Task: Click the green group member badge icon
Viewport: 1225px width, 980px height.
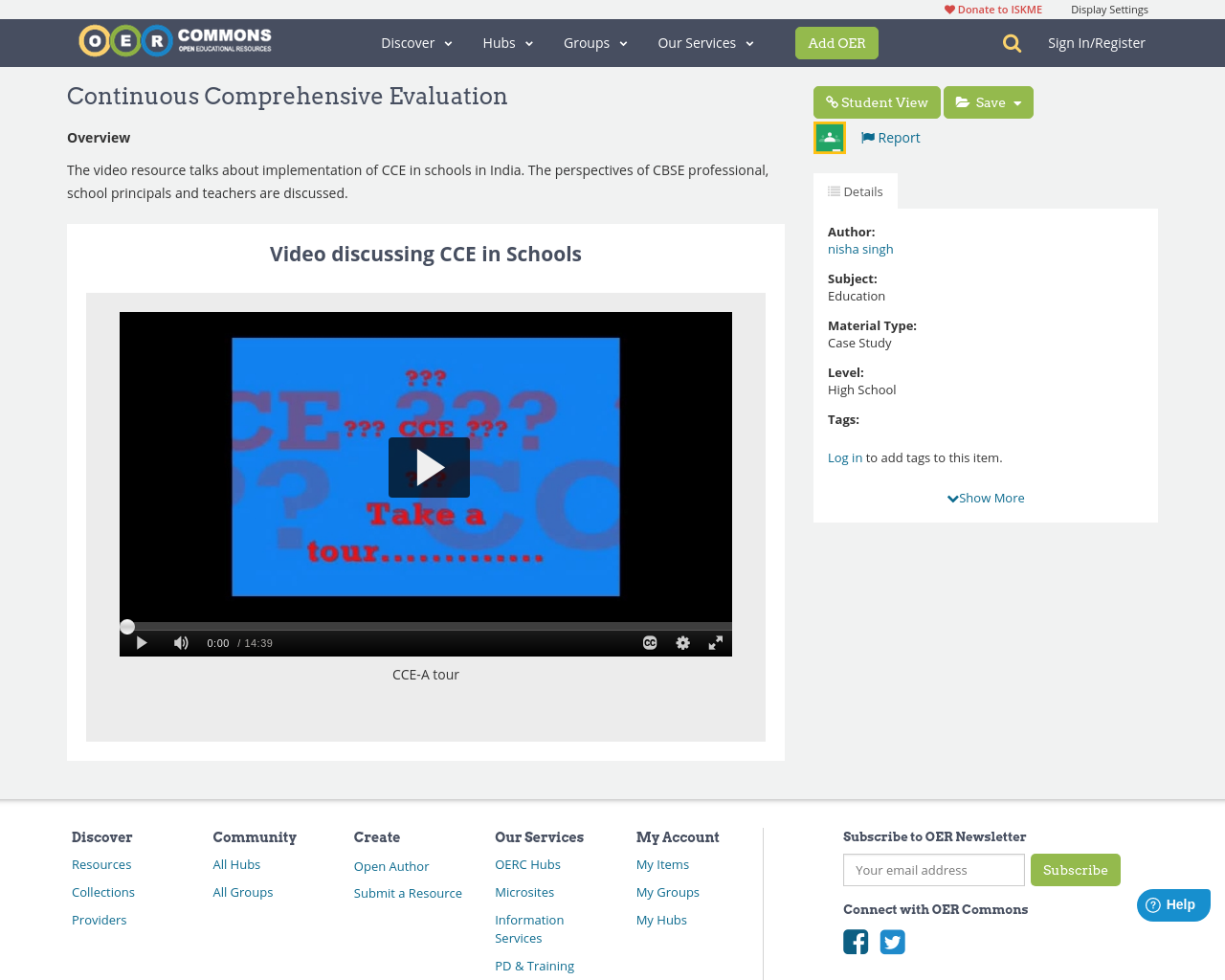Action: coord(829,137)
